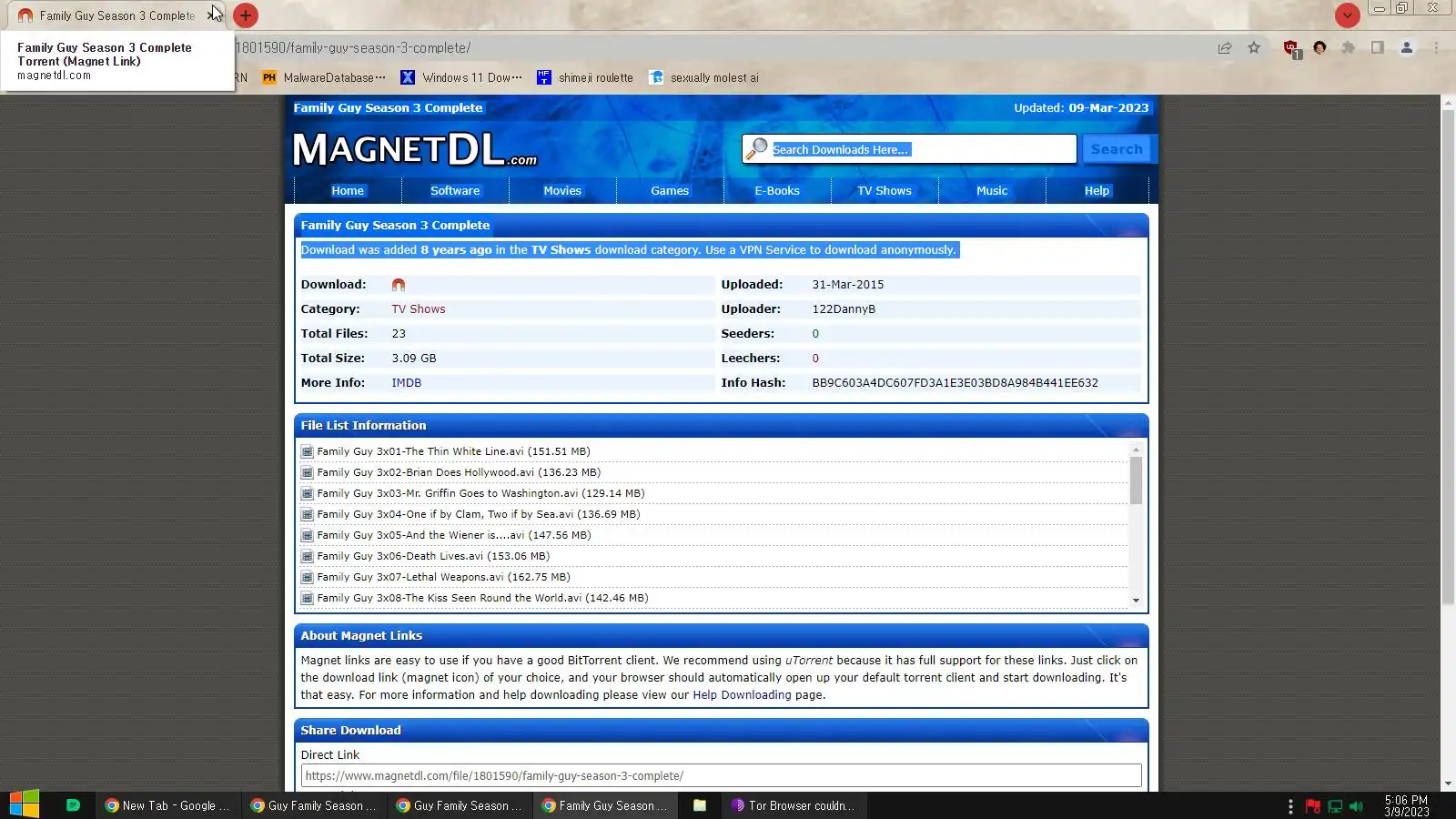
Task: Switch to Tor Browser taskbar window
Action: click(794, 805)
